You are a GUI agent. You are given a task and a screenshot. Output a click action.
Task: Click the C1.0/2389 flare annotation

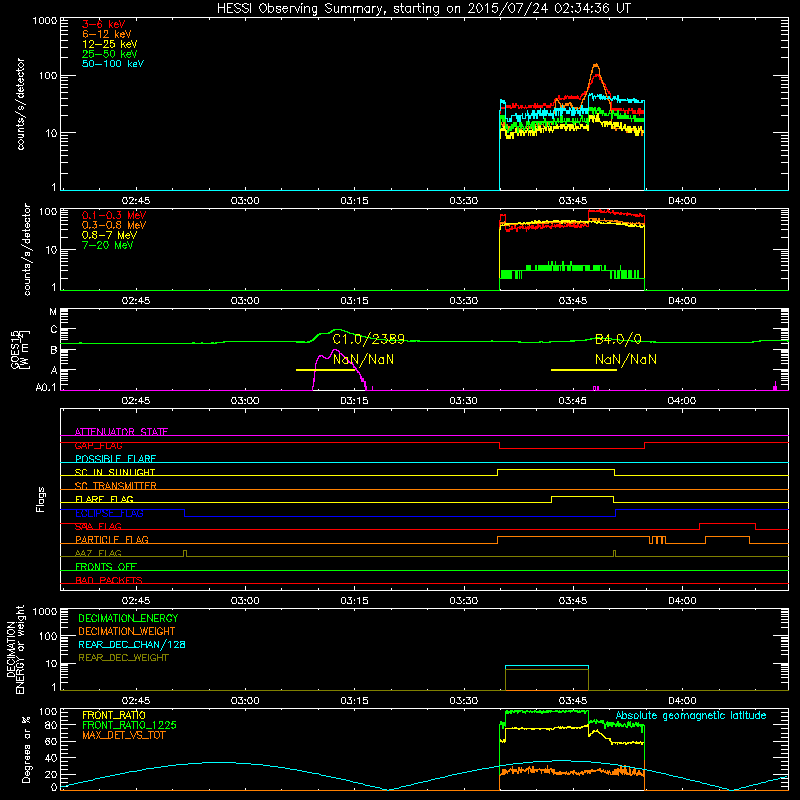click(x=368, y=339)
